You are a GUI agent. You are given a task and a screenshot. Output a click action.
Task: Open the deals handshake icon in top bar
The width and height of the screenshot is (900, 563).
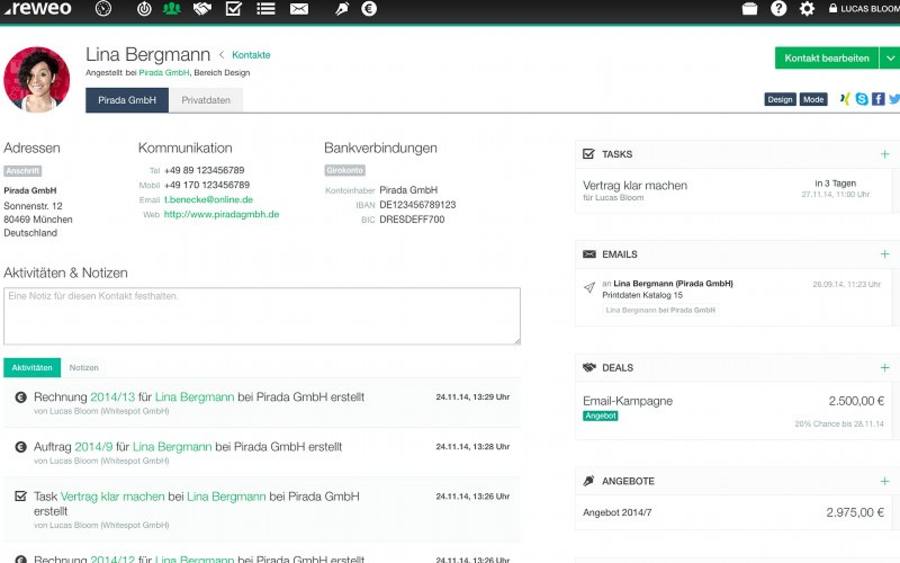(202, 9)
